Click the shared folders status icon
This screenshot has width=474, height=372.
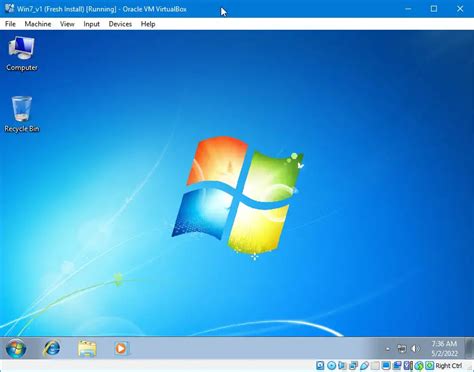(375, 366)
